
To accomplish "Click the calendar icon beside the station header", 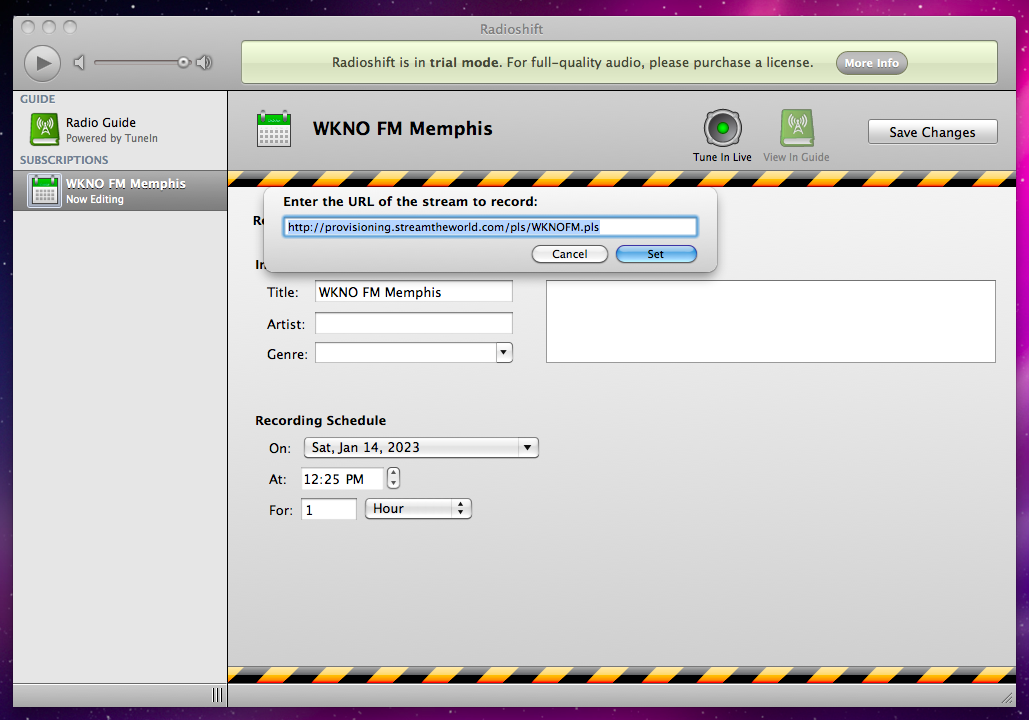I will pos(274,129).
